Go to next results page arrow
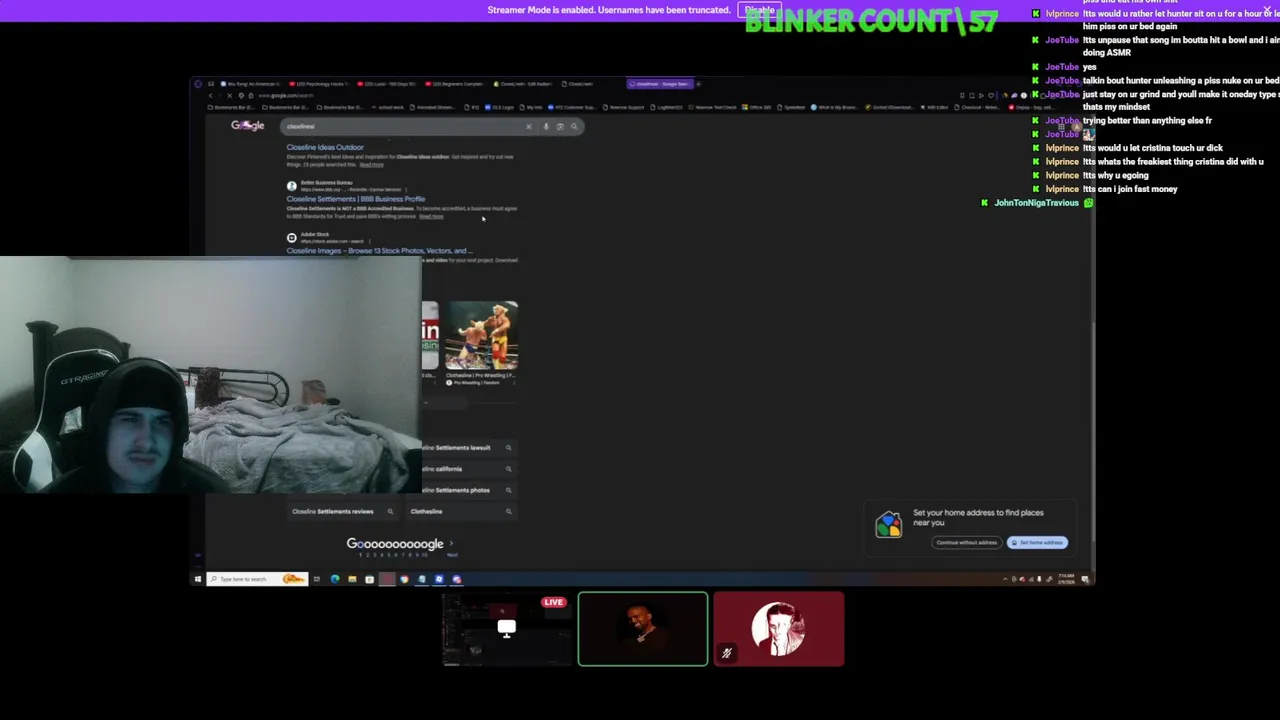Screen dimensions: 1280x720 [451, 544]
